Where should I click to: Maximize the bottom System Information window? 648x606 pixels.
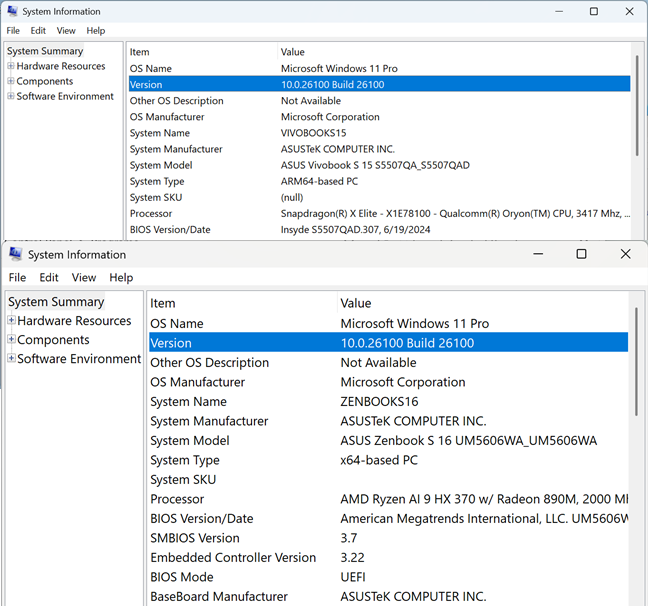pos(581,254)
